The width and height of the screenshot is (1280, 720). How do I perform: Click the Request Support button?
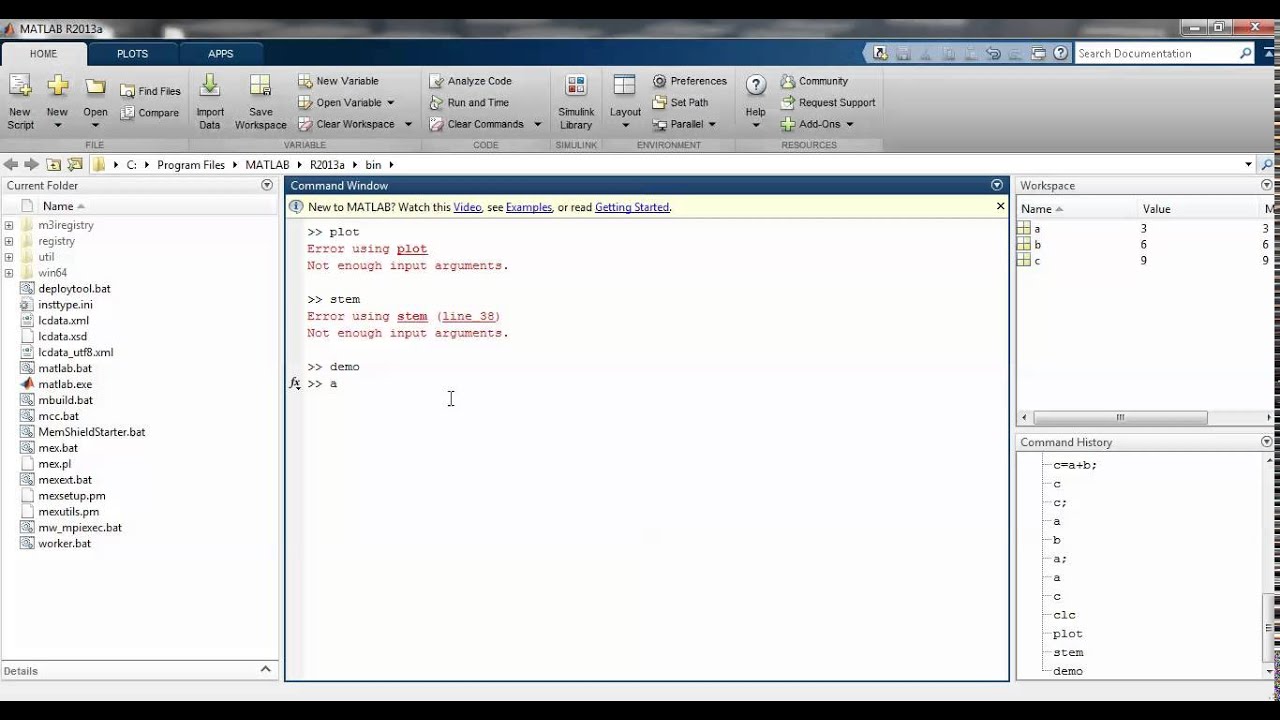[828, 103]
